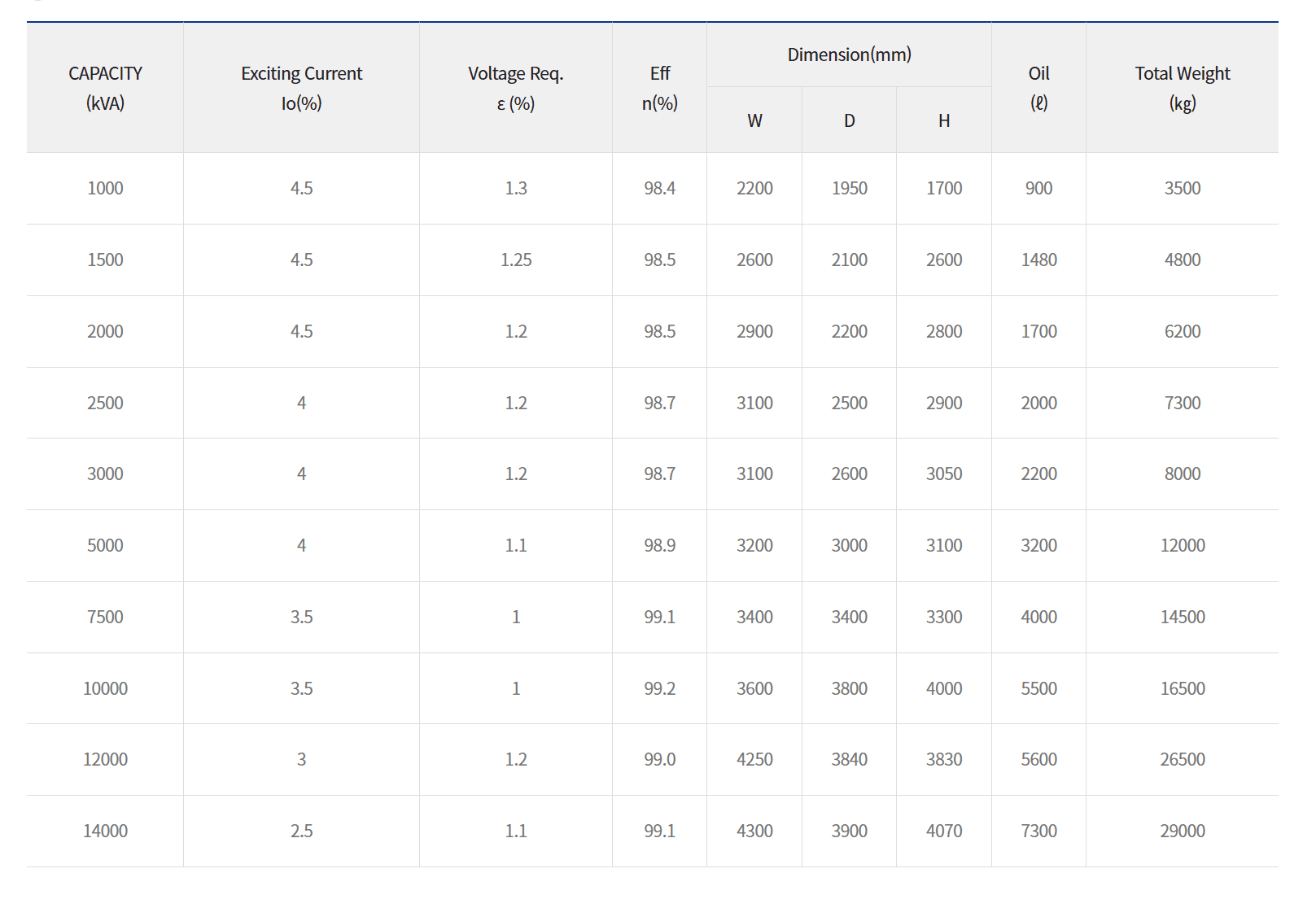Viewport: 1316px width, 921px height.
Task: Select the 2.5 exciting current value
Action: (301, 831)
